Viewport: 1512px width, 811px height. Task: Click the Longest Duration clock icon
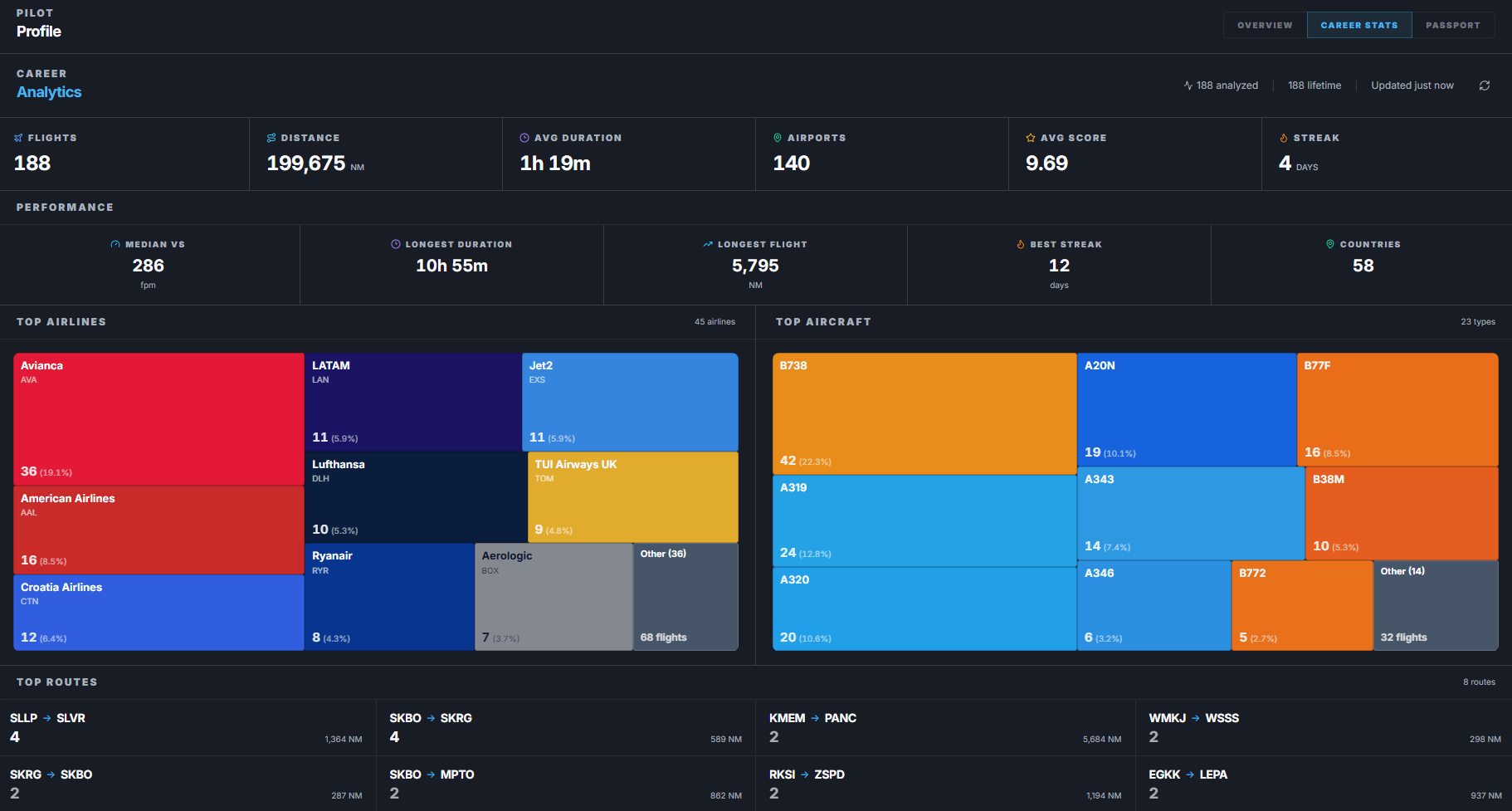tap(396, 244)
